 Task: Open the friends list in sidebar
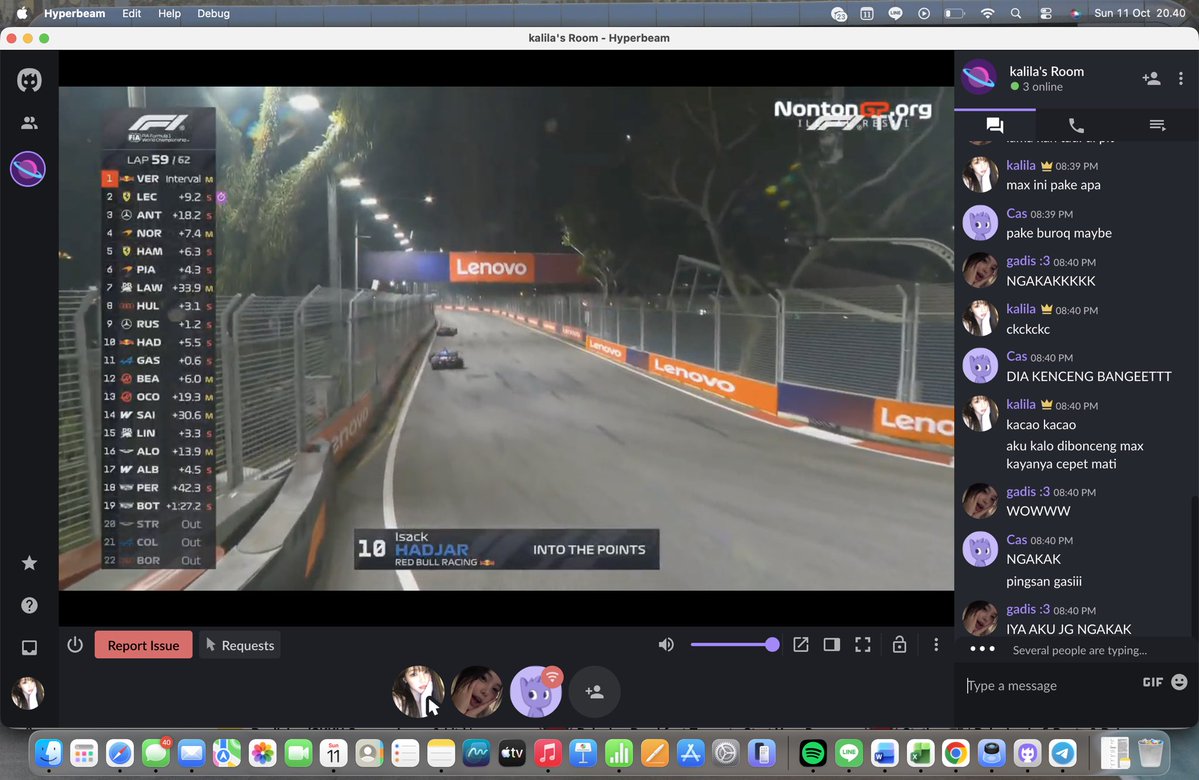point(29,123)
